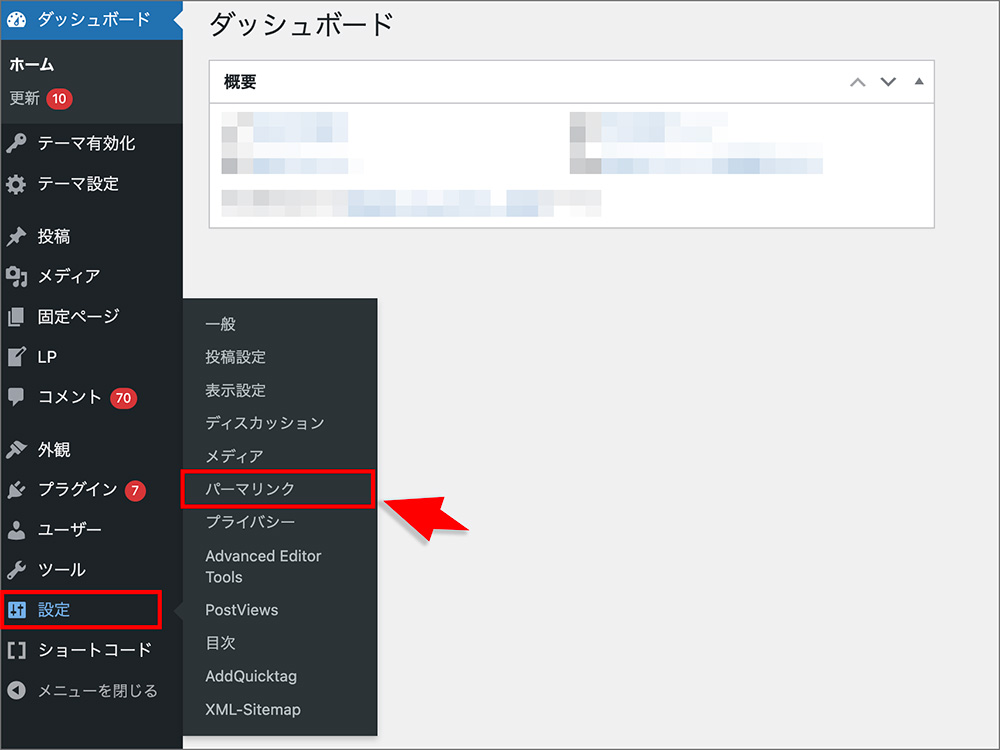
Task: Click the paintbrush icon for 外観
Action: tap(17, 450)
